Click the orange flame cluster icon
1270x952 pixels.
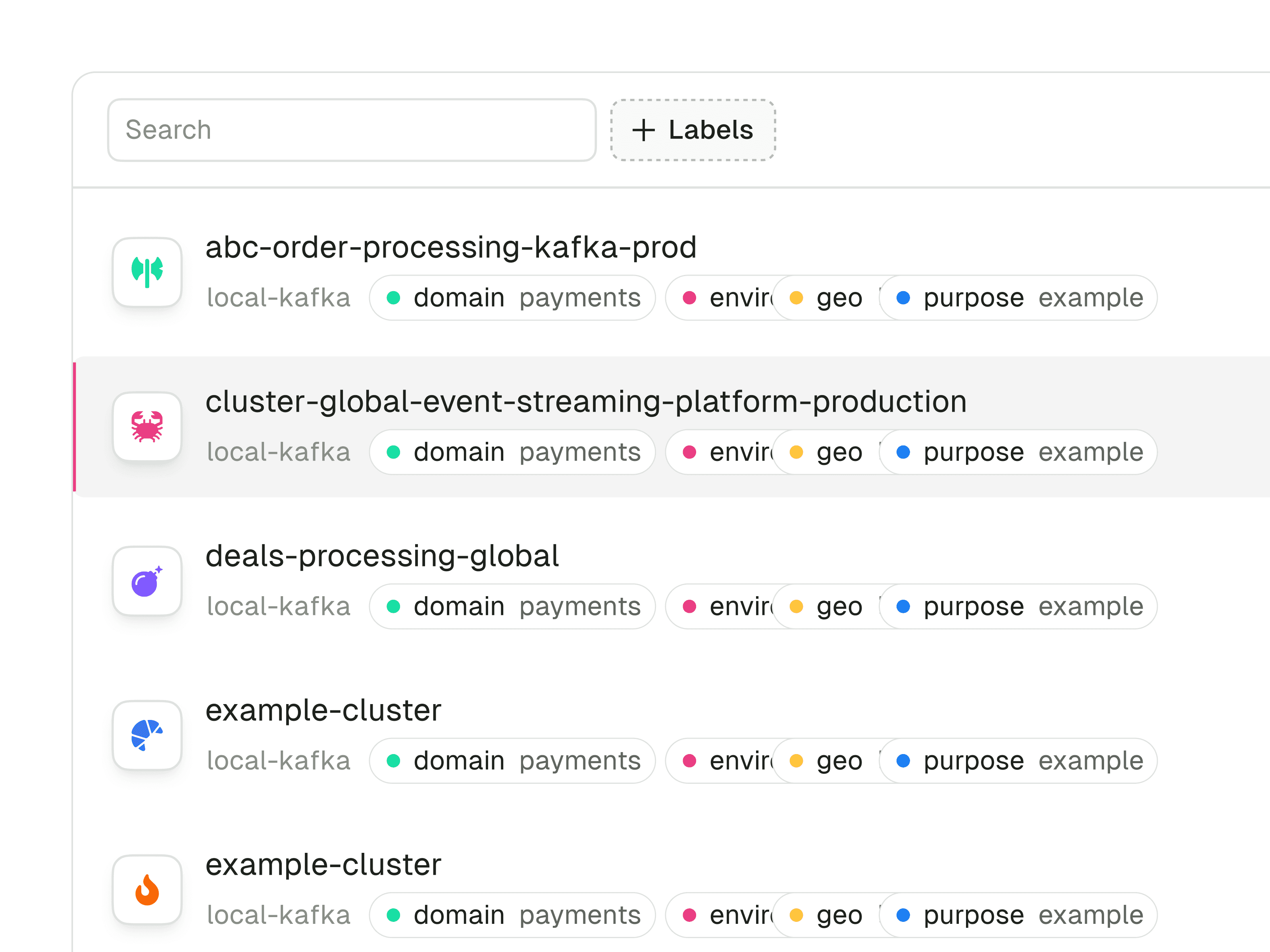[147, 889]
